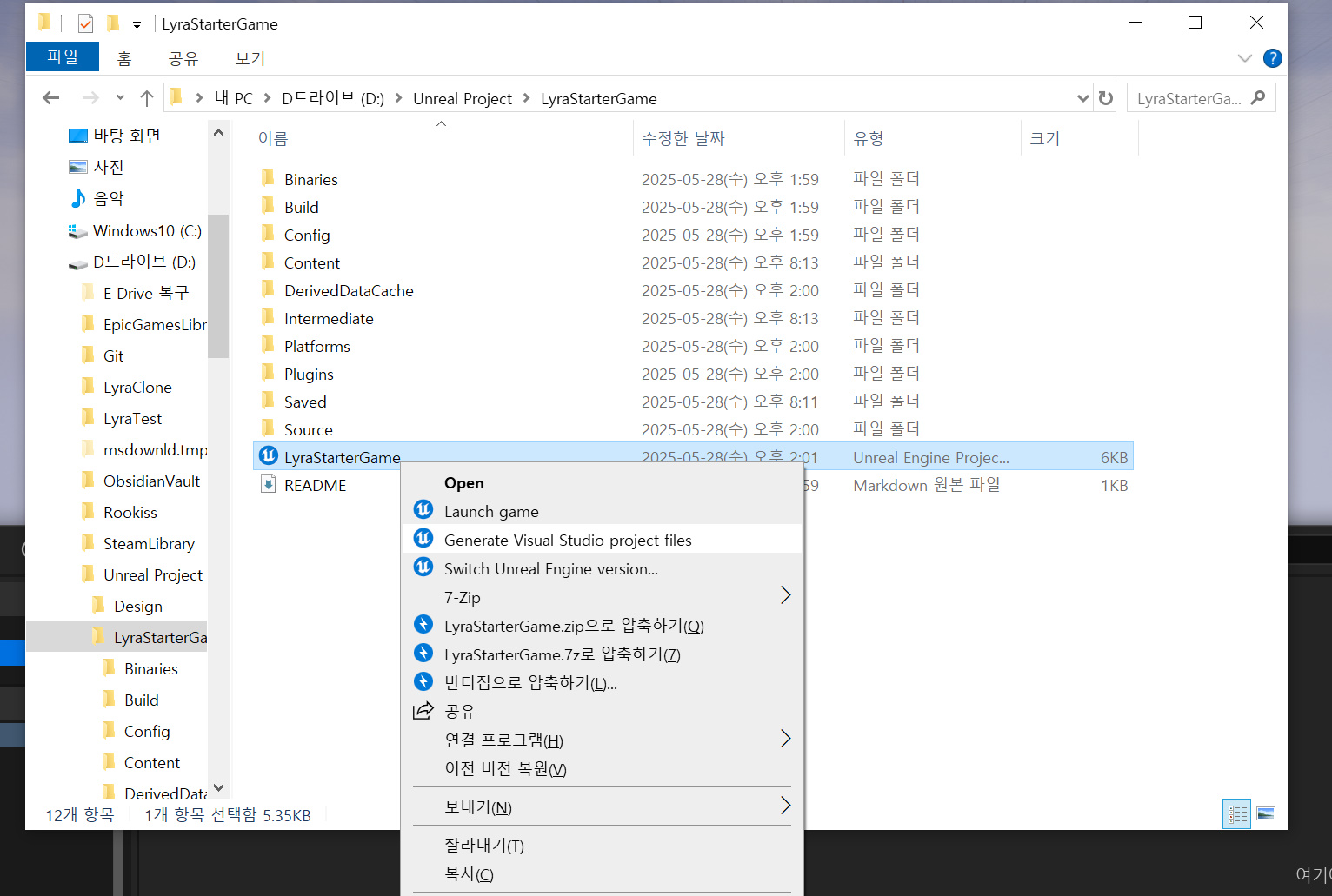Open the 보기 ribbon tab
The height and width of the screenshot is (896, 1332).
point(250,58)
